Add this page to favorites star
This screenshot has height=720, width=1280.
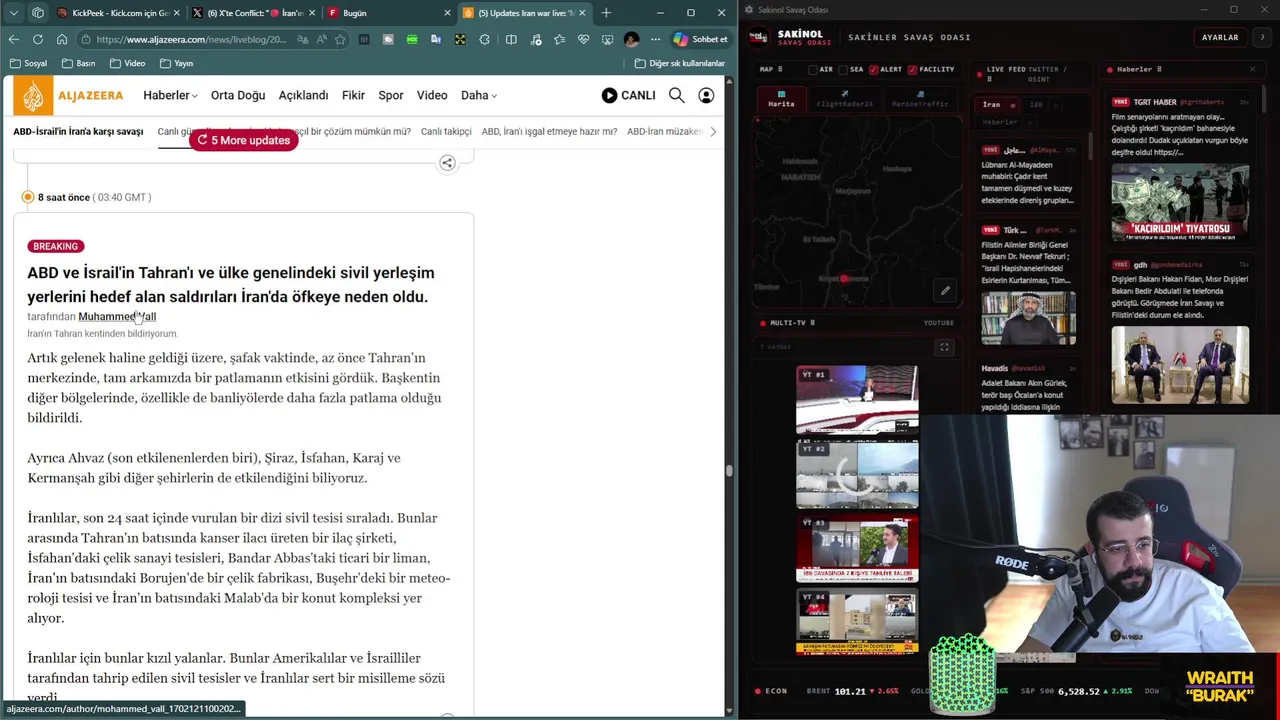[340, 39]
